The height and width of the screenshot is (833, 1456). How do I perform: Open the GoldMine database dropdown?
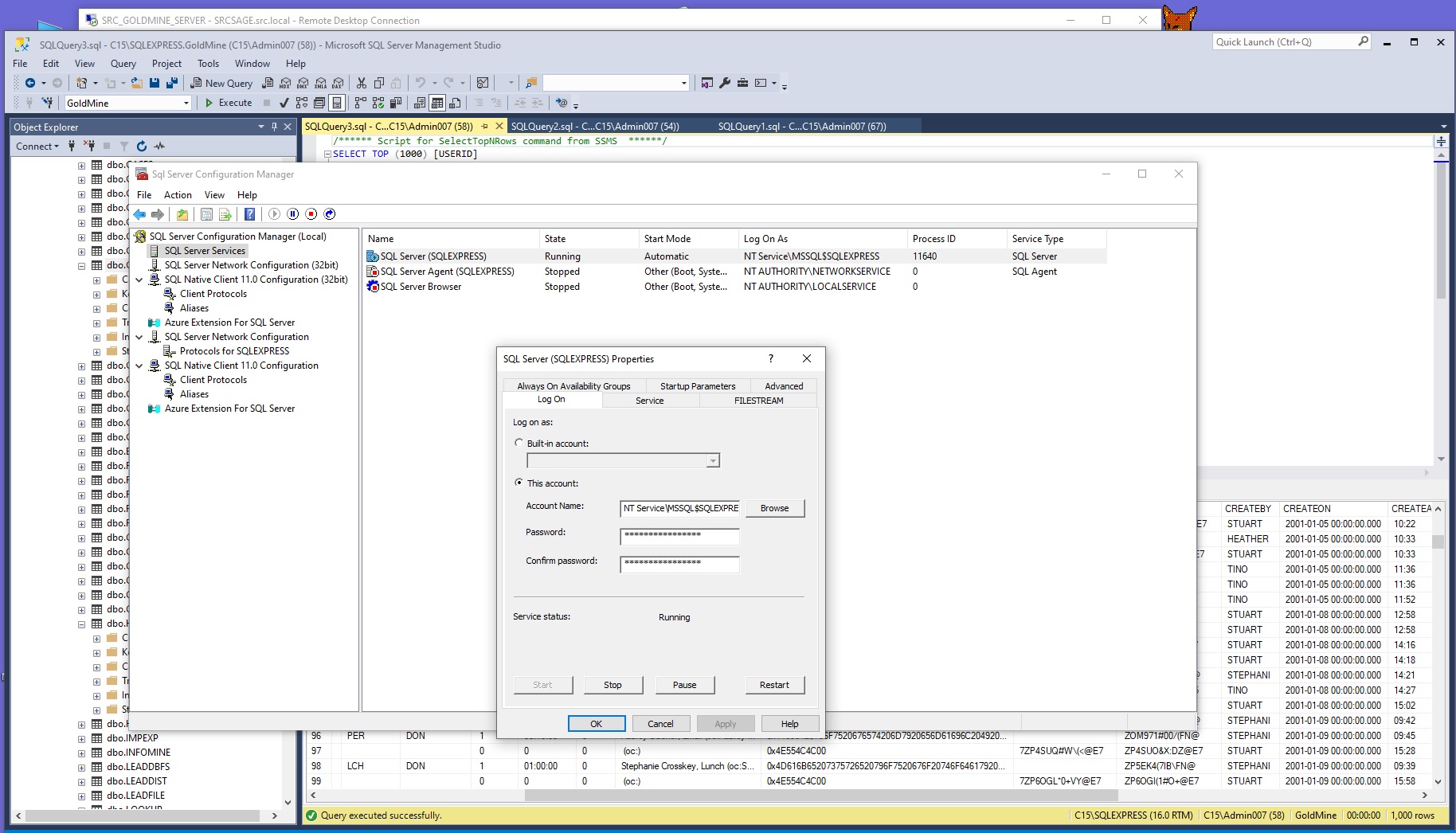tap(186, 103)
